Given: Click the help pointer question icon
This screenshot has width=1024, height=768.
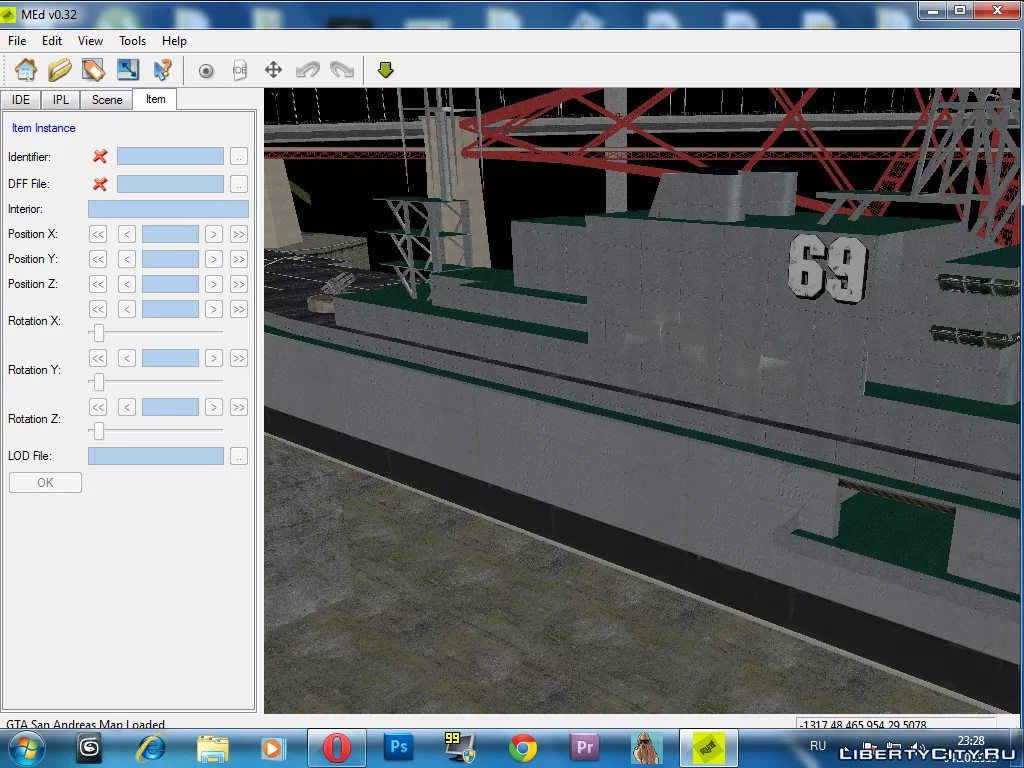Looking at the screenshot, I should tap(162, 70).
